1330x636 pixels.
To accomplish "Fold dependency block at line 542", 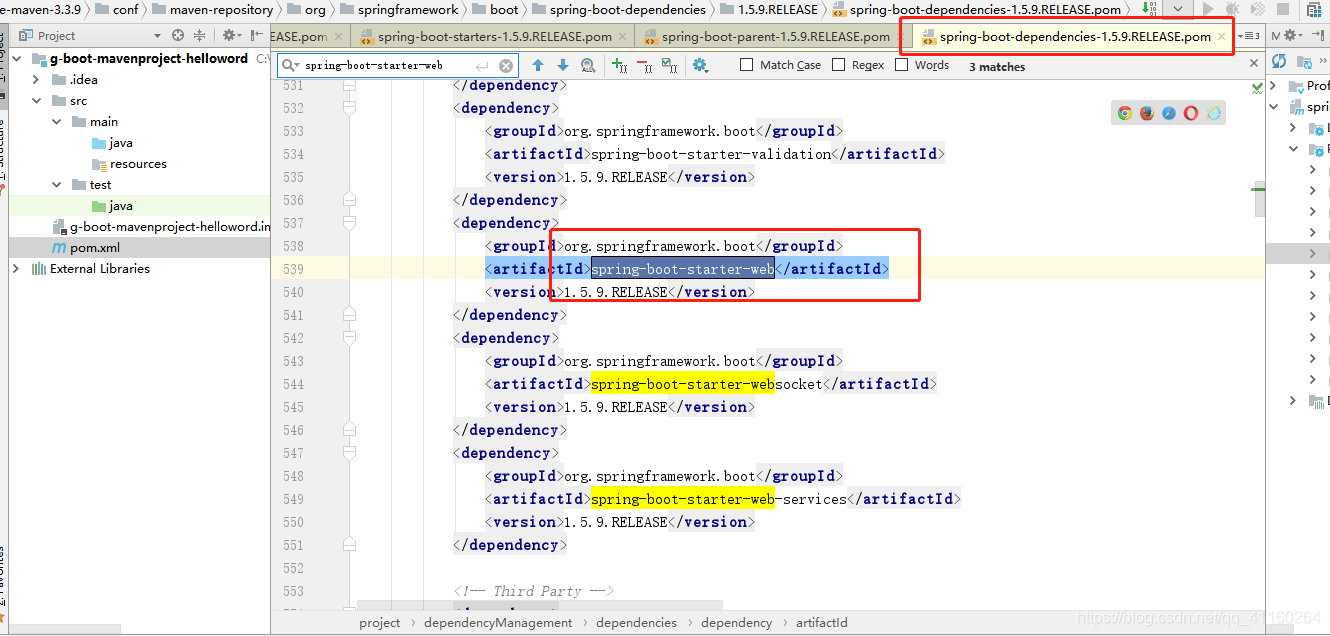I will tap(349, 338).
